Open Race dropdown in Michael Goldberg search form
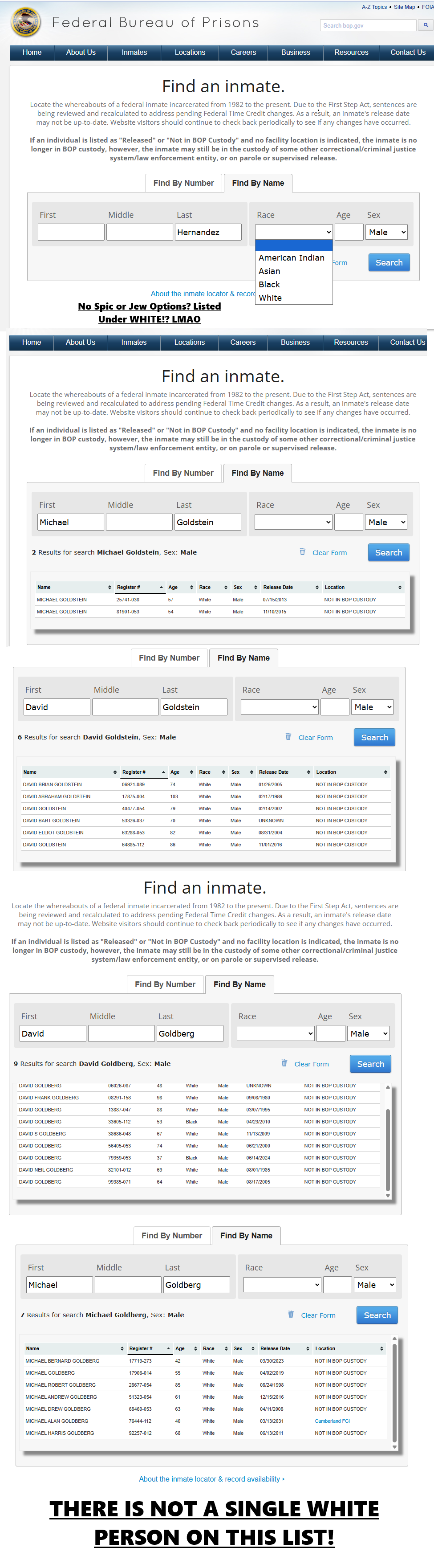This screenshot has width=434, height=1568. click(282, 1284)
